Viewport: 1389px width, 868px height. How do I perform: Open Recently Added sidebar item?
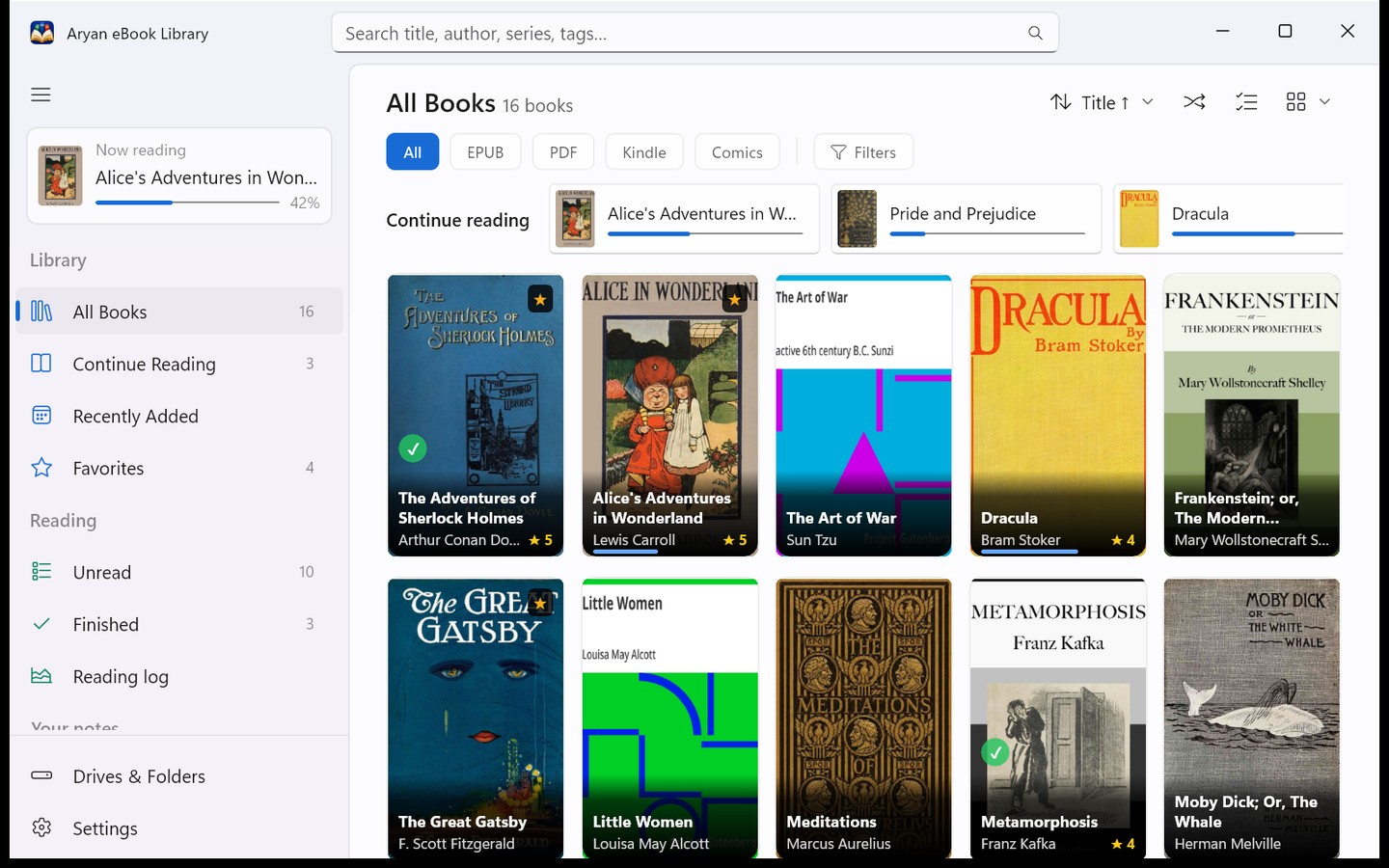coord(179,416)
